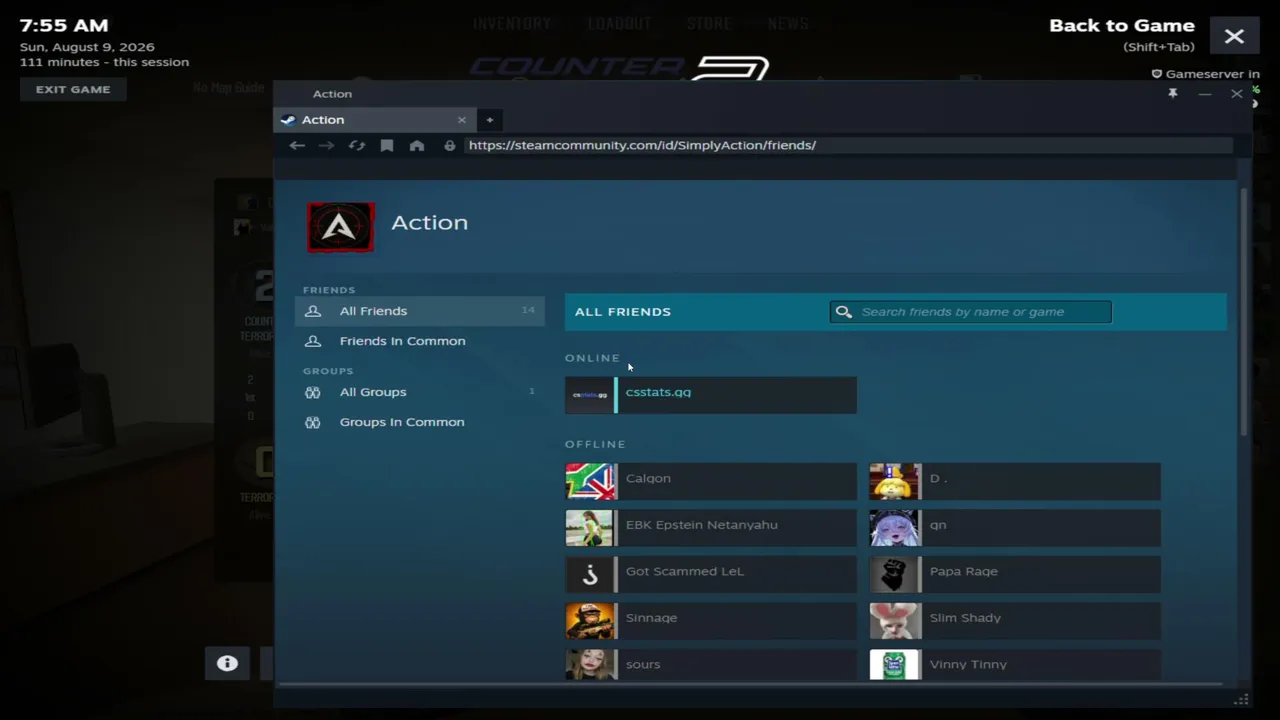The height and width of the screenshot is (720, 1280).
Task: Click the All Friends person icon
Action: coord(313,311)
